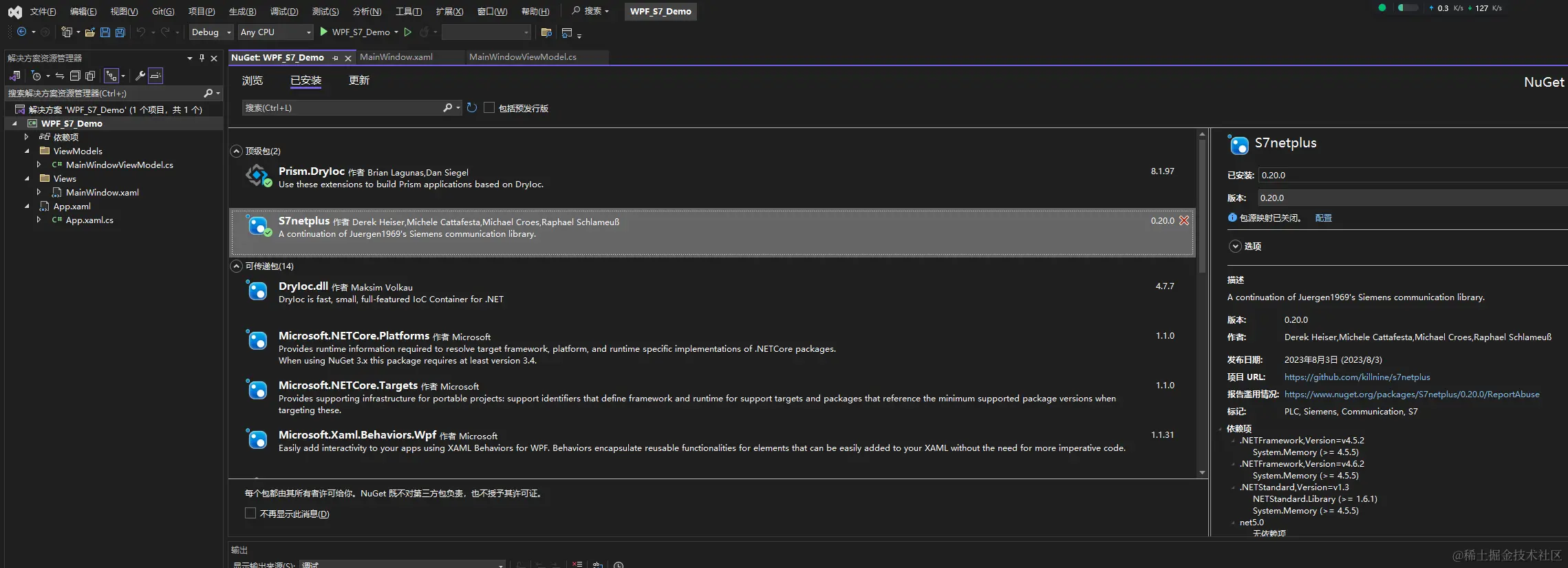Click the pending changes filter clock icon
1568x568 pixels.
coord(36,76)
